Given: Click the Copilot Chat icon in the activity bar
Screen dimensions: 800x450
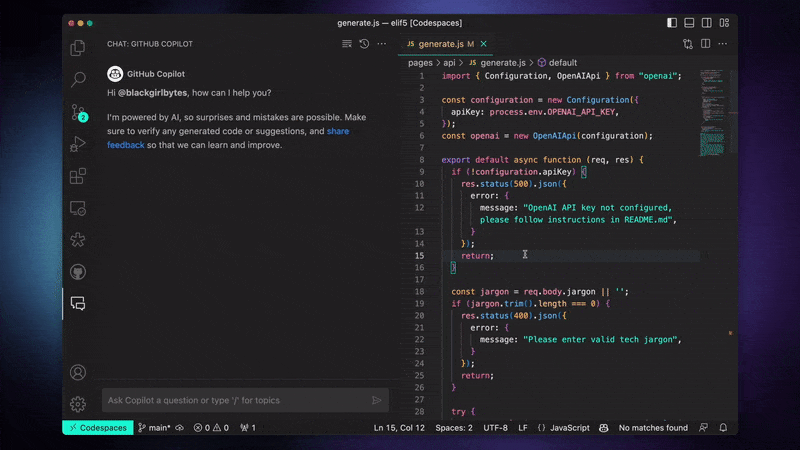Looking at the screenshot, I should pos(78,303).
